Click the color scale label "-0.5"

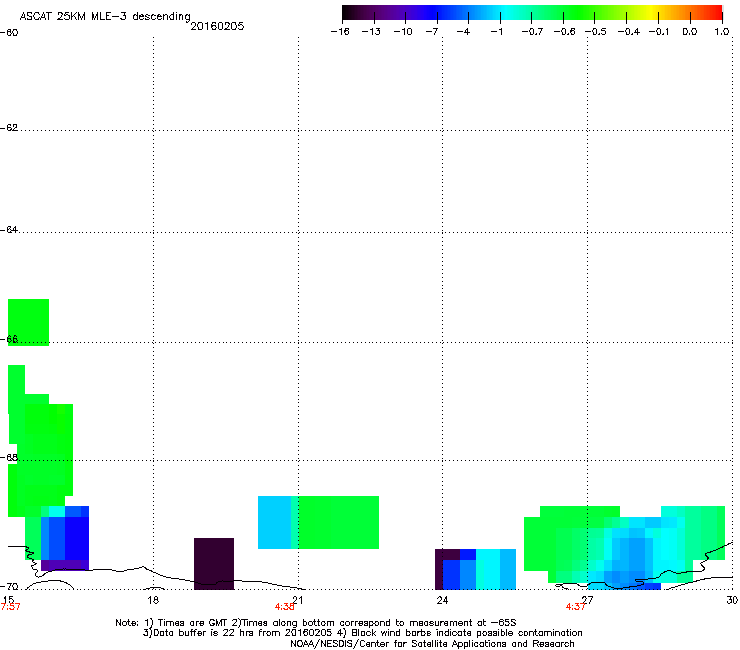(596, 32)
